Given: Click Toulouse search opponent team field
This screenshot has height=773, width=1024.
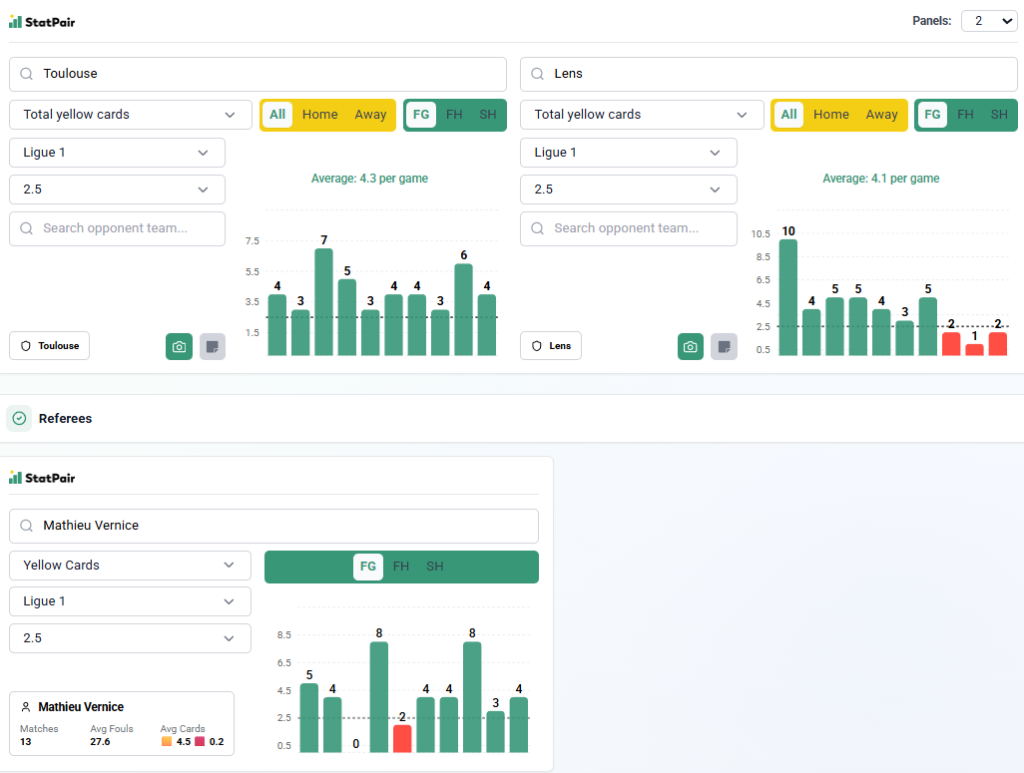Looking at the screenshot, I should (117, 228).
